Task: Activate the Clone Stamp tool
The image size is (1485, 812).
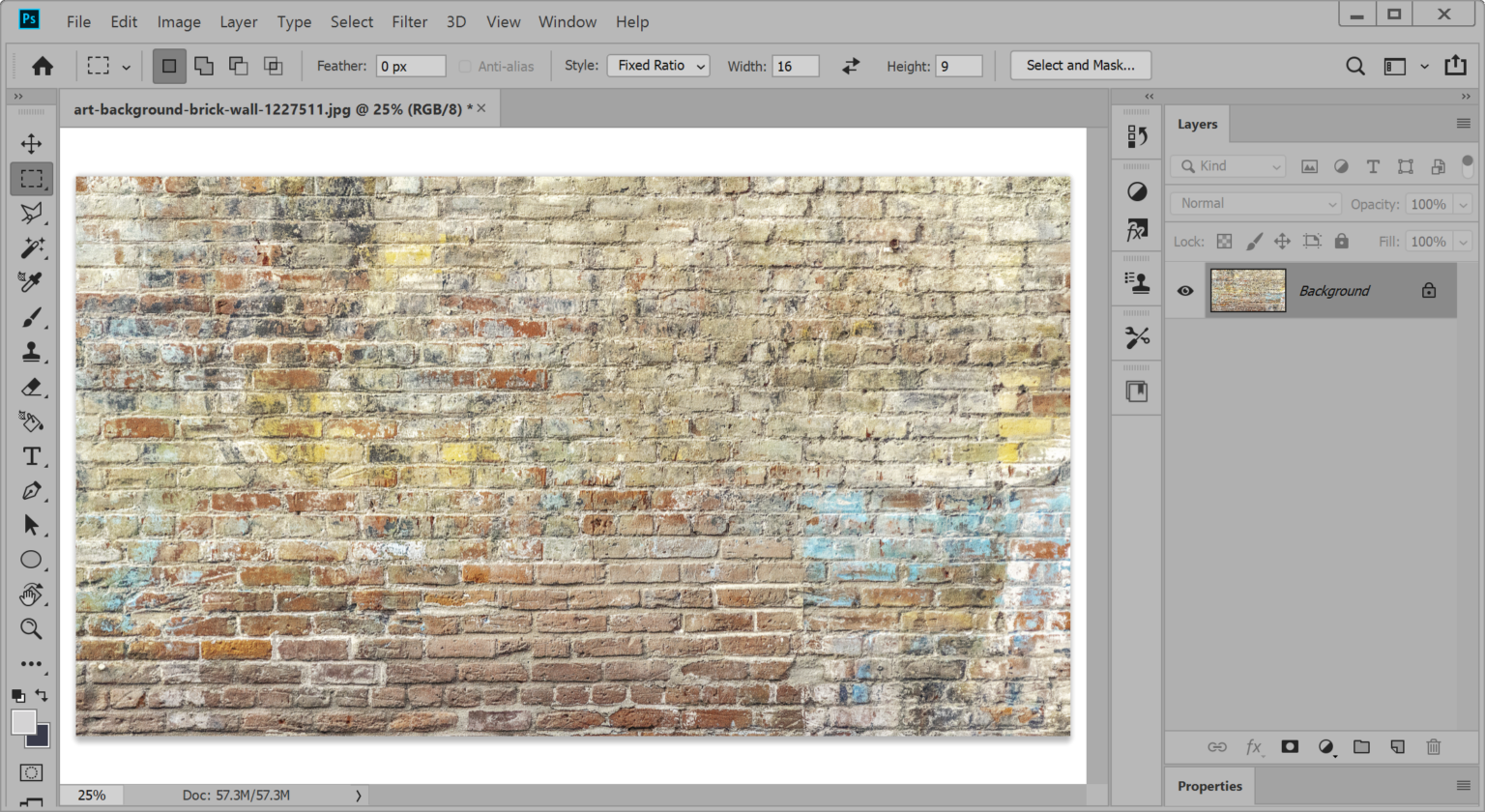Action: pos(31,352)
